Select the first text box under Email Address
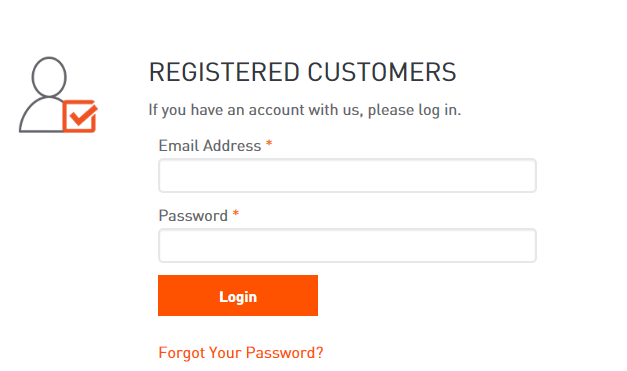The width and height of the screenshot is (627, 371). coord(347,176)
